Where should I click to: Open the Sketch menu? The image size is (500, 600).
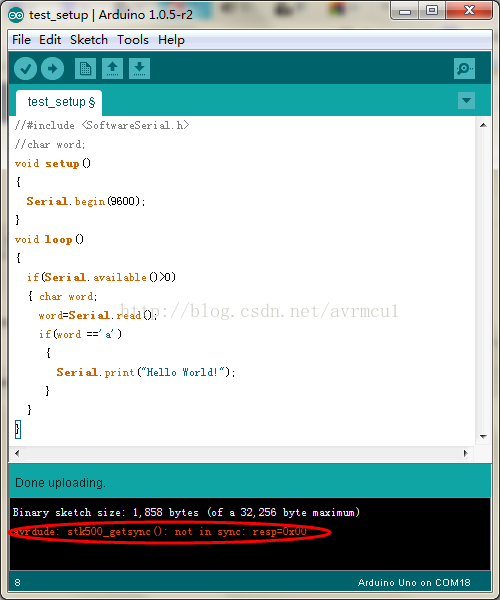pyautogui.click(x=89, y=40)
